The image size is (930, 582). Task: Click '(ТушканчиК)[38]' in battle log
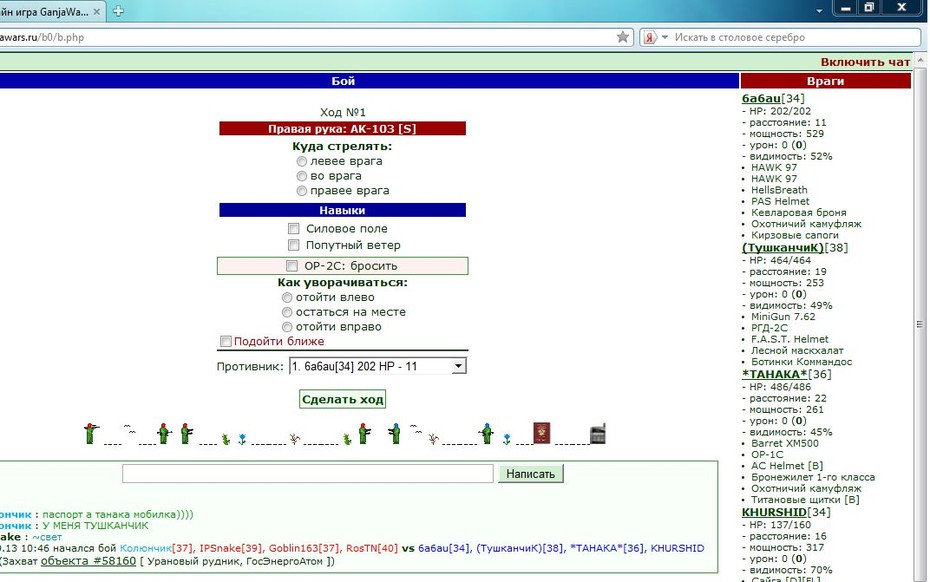pyautogui.click(x=520, y=548)
